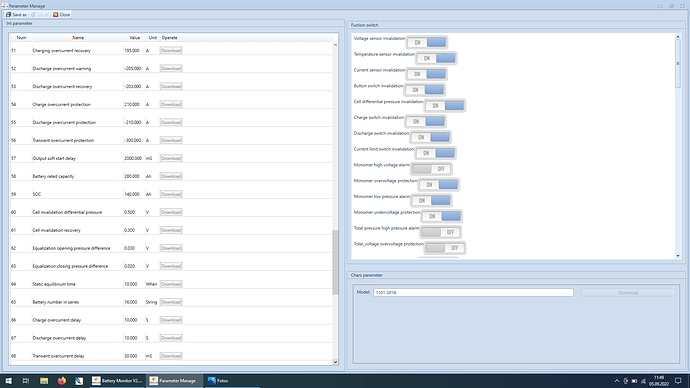Click the Model input field

pos(473,293)
